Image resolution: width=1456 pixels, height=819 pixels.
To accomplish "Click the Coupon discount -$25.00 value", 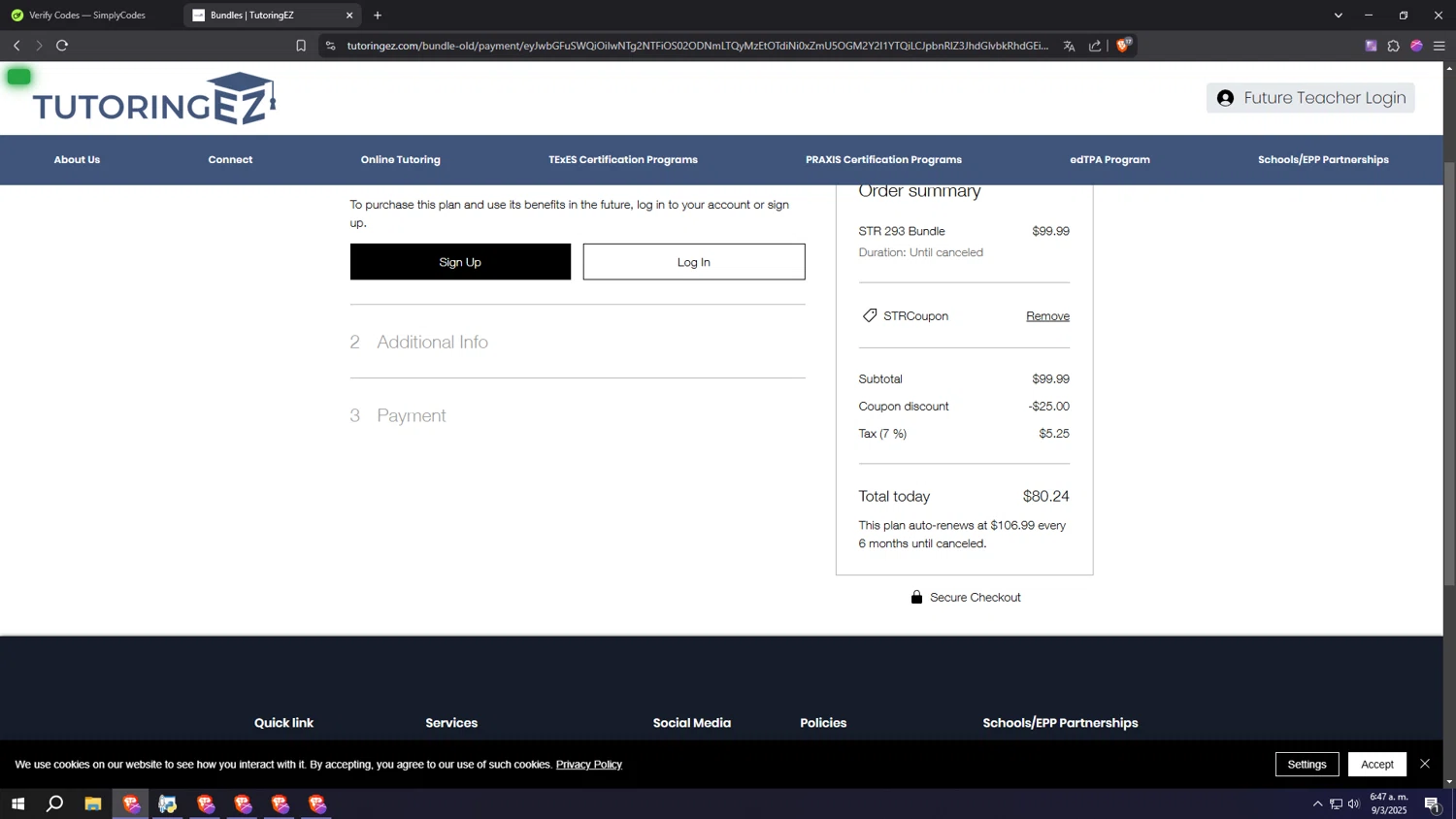I will point(1048,407).
